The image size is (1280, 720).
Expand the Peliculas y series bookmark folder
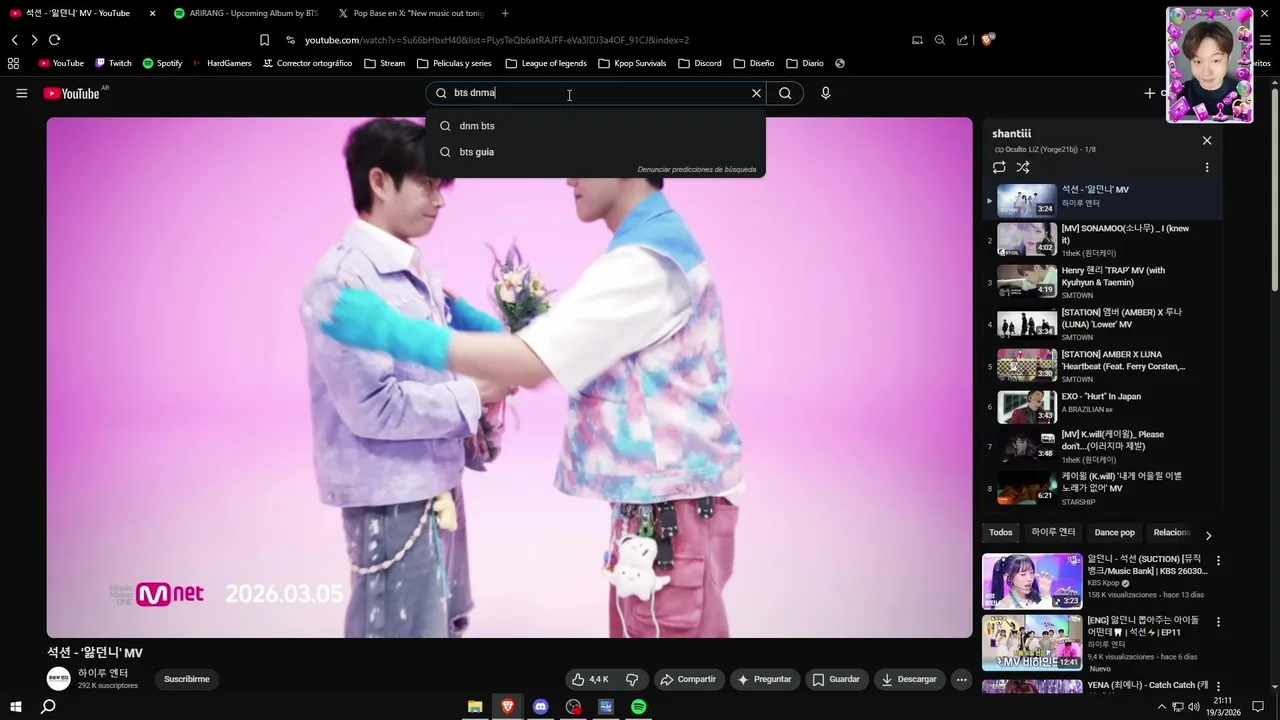point(453,63)
